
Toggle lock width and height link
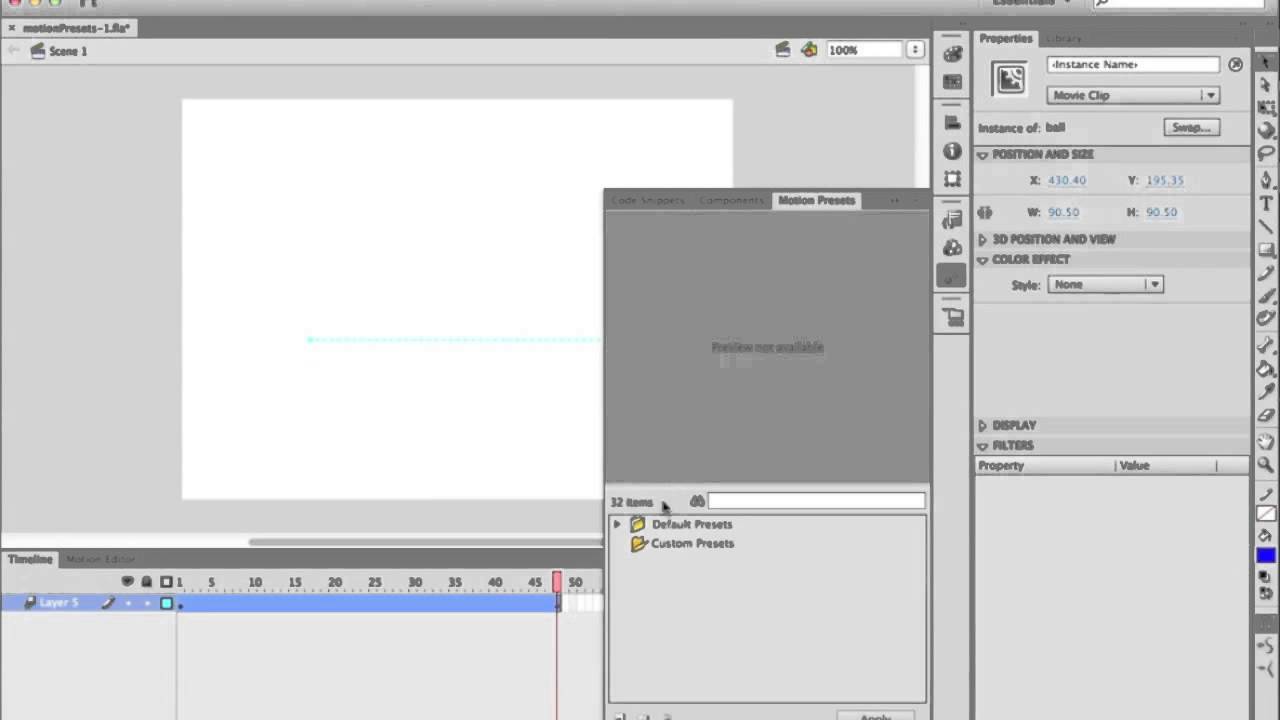(x=985, y=212)
